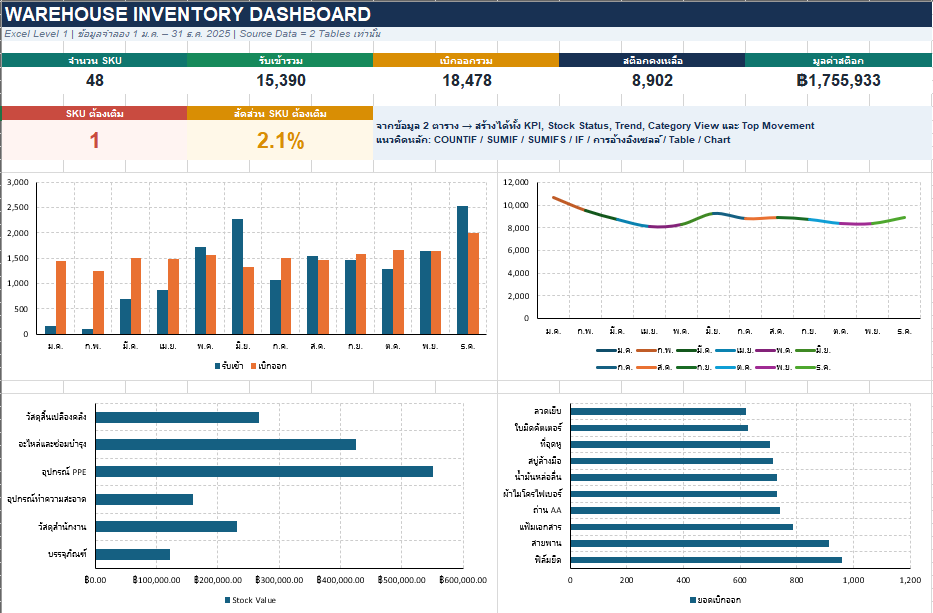The image size is (933, 613).
Task: Select the สายพาน horizontal bar
Action: [699, 543]
